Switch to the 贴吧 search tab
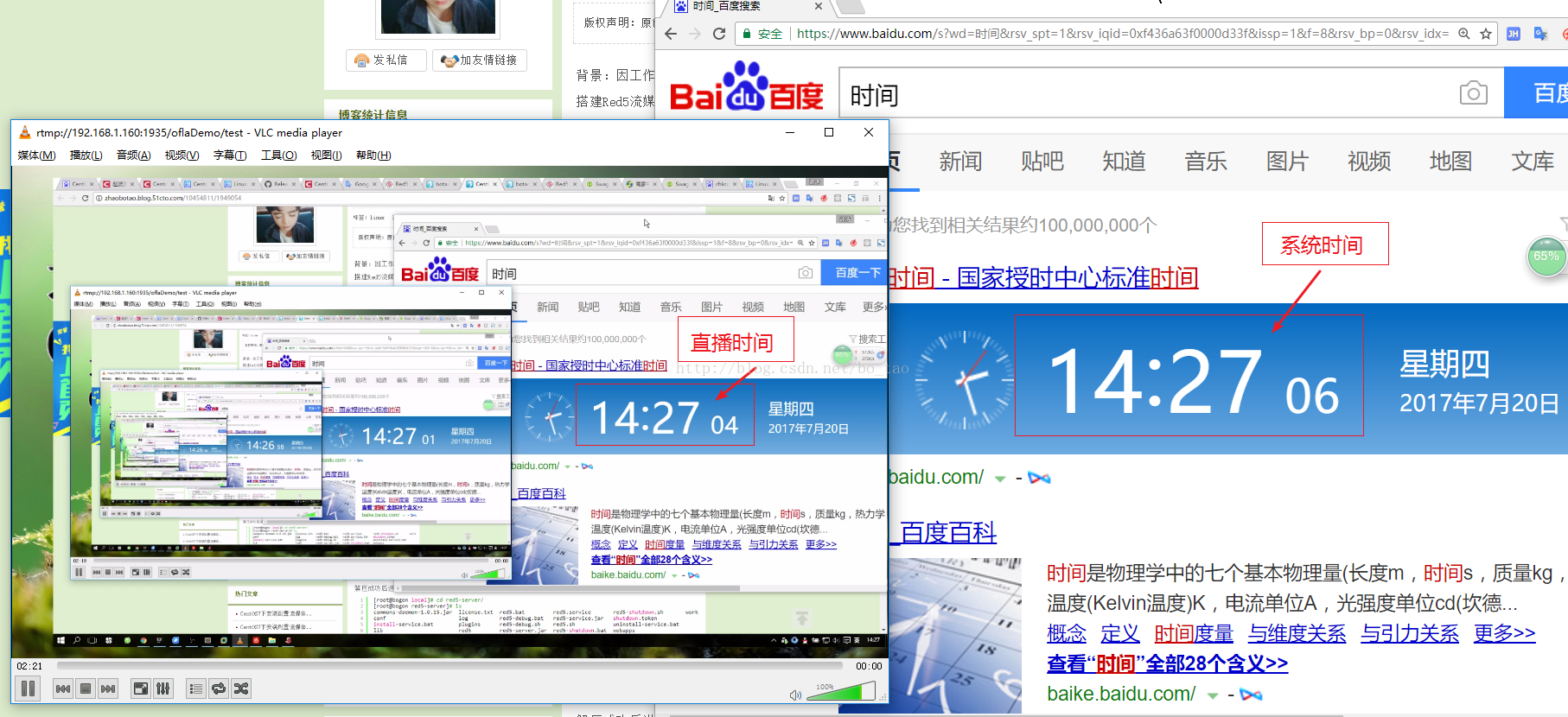The width and height of the screenshot is (1568, 717). (x=1042, y=162)
